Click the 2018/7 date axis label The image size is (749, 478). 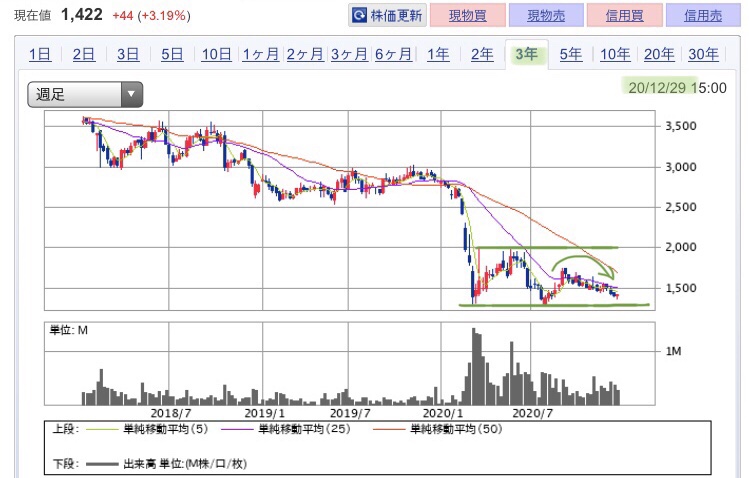[171, 413]
